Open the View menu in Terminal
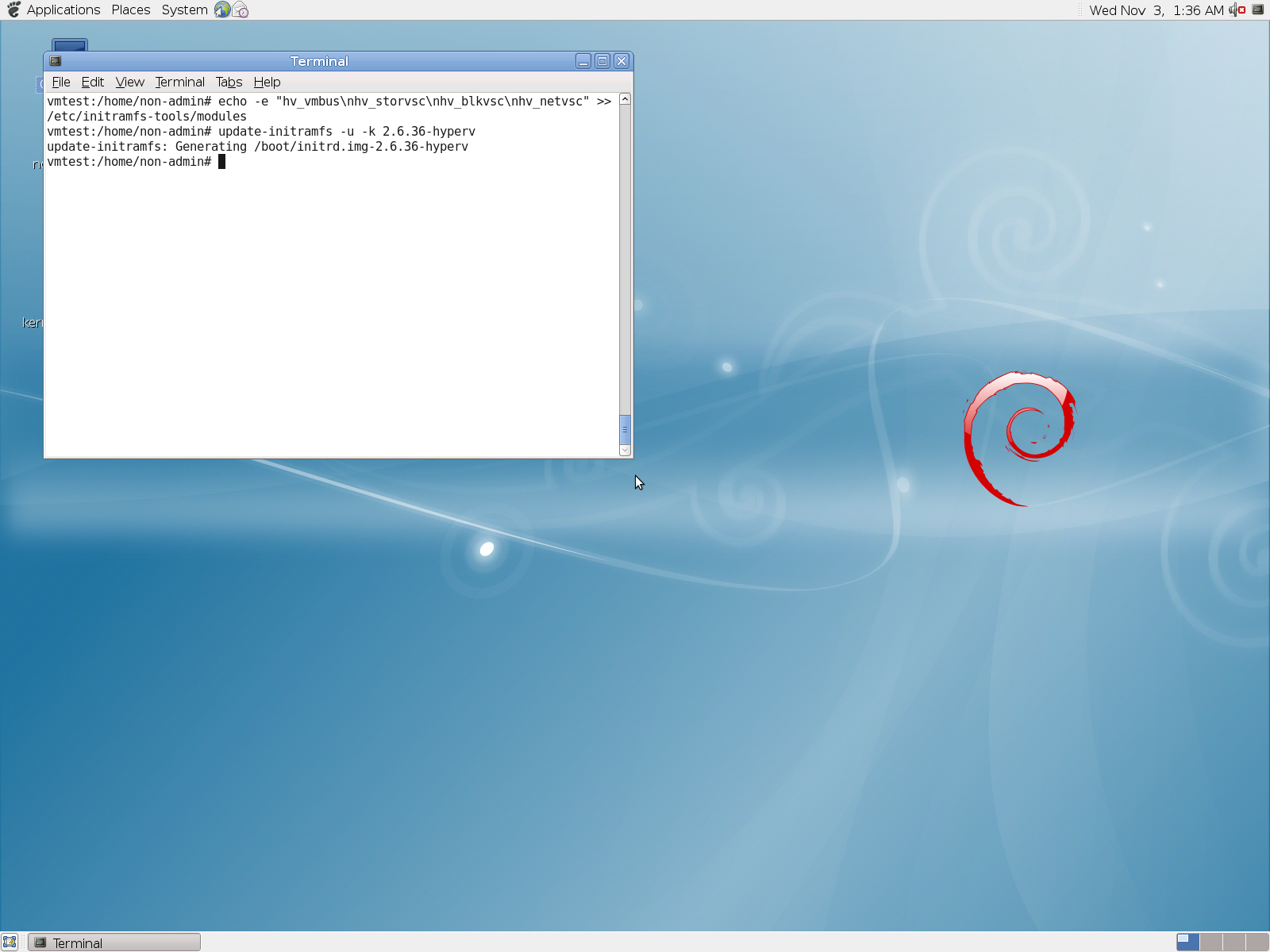1270x952 pixels. point(129,82)
